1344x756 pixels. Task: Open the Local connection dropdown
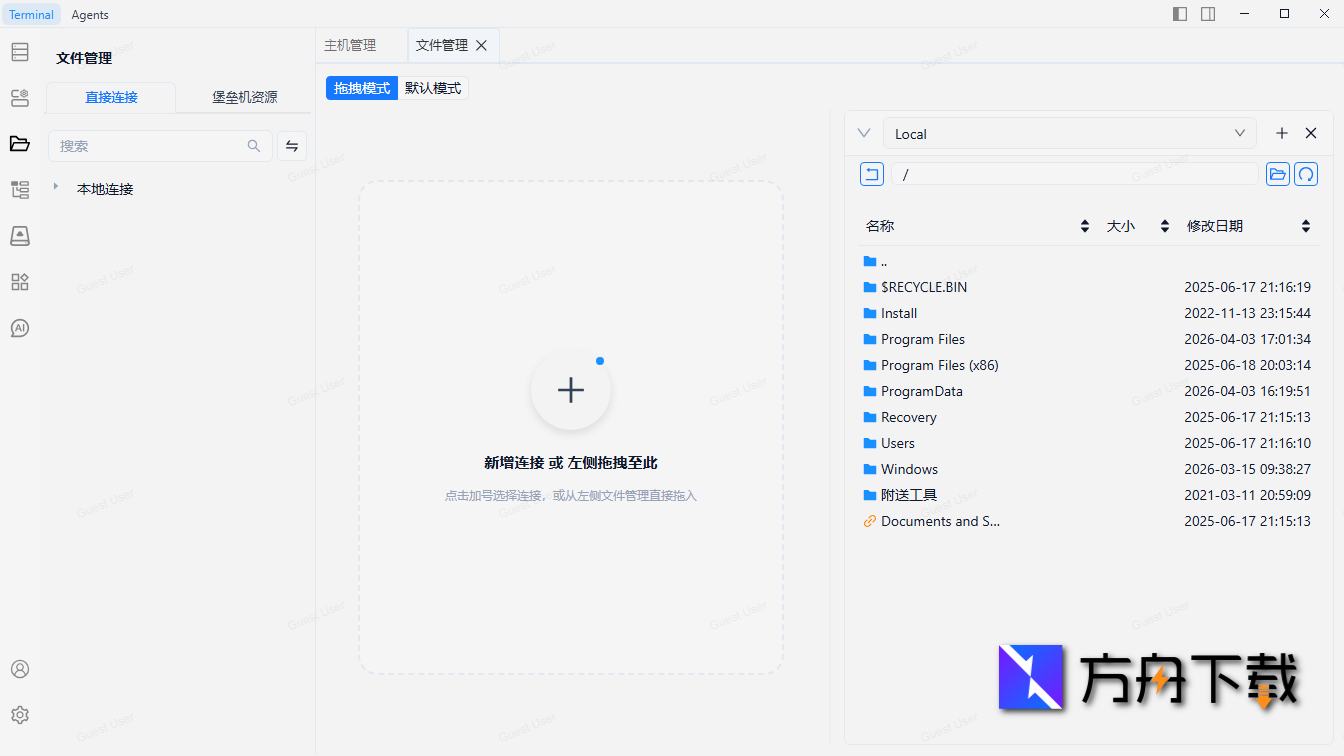(x=1069, y=133)
